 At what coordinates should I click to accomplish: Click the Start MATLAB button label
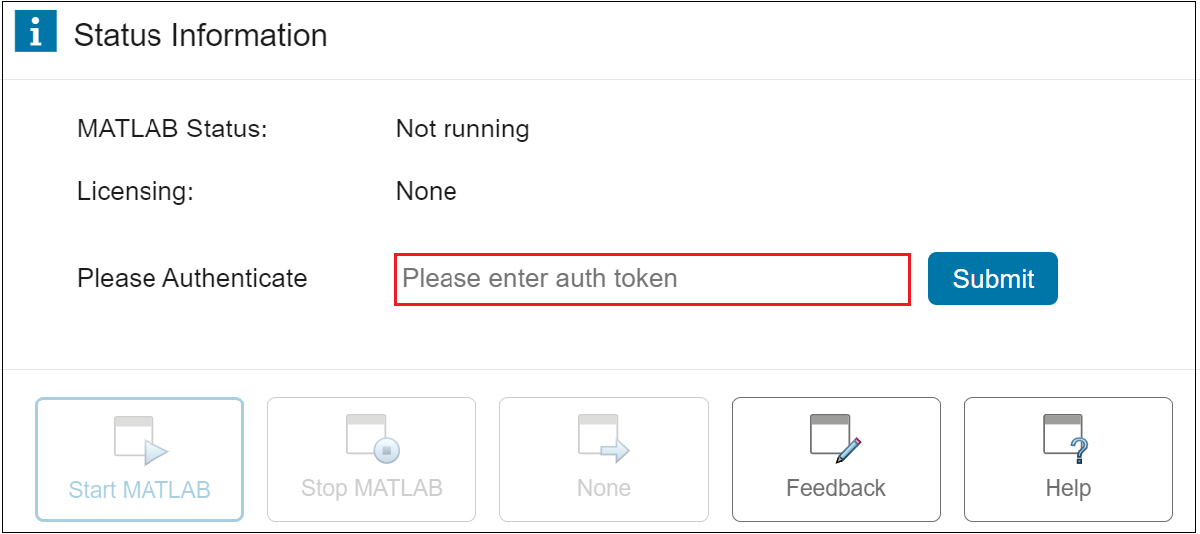[x=140, y=489]
